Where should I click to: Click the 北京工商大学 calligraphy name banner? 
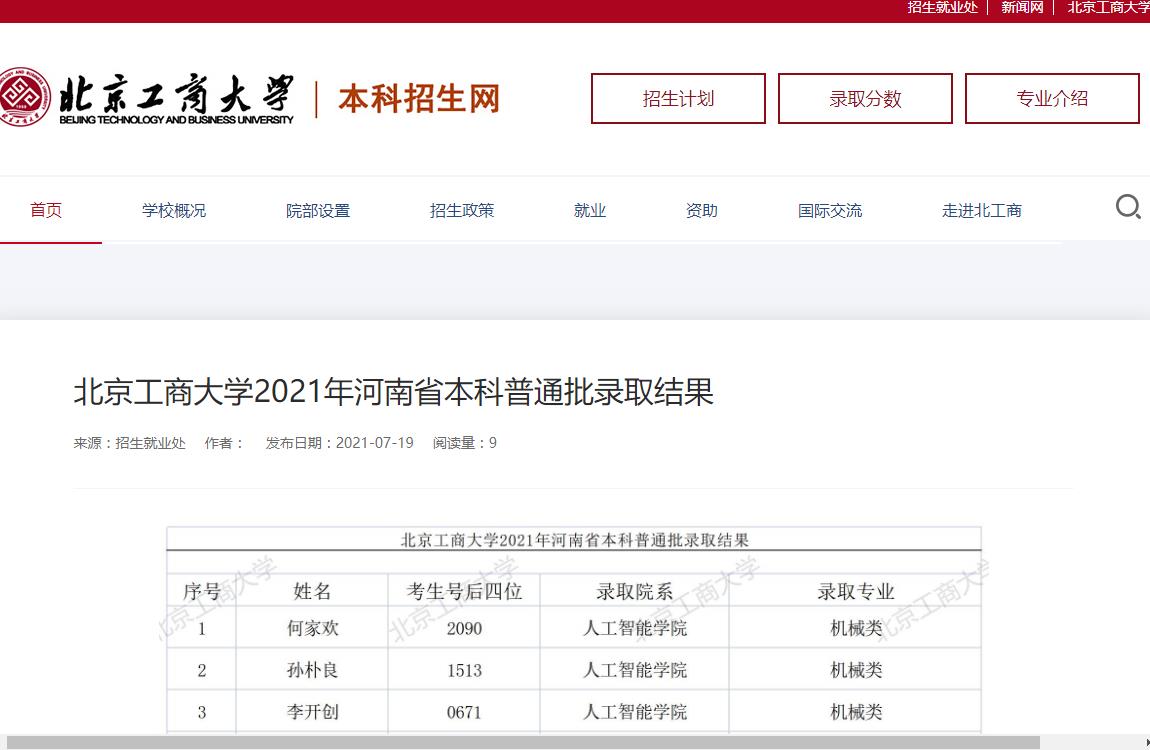coord(177,98)
